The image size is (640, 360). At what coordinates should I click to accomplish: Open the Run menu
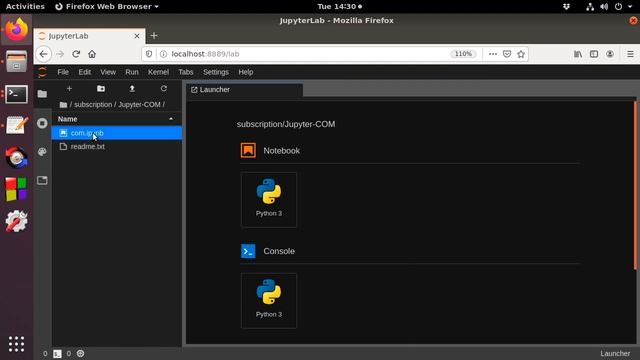(132, 72)
